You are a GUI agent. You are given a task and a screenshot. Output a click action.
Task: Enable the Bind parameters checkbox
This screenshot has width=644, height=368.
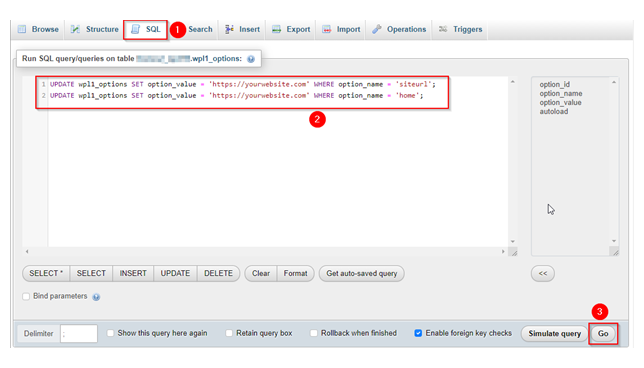[x=26, y=297]
